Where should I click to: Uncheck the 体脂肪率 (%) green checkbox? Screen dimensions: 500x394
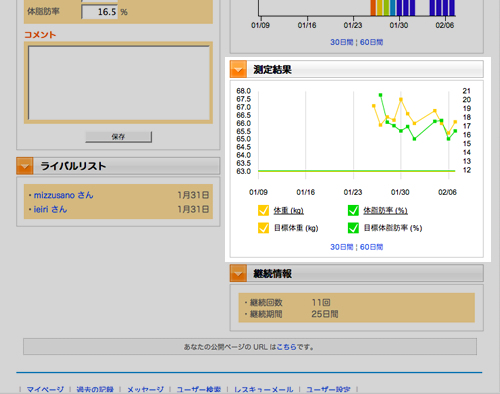click(353, 211)
